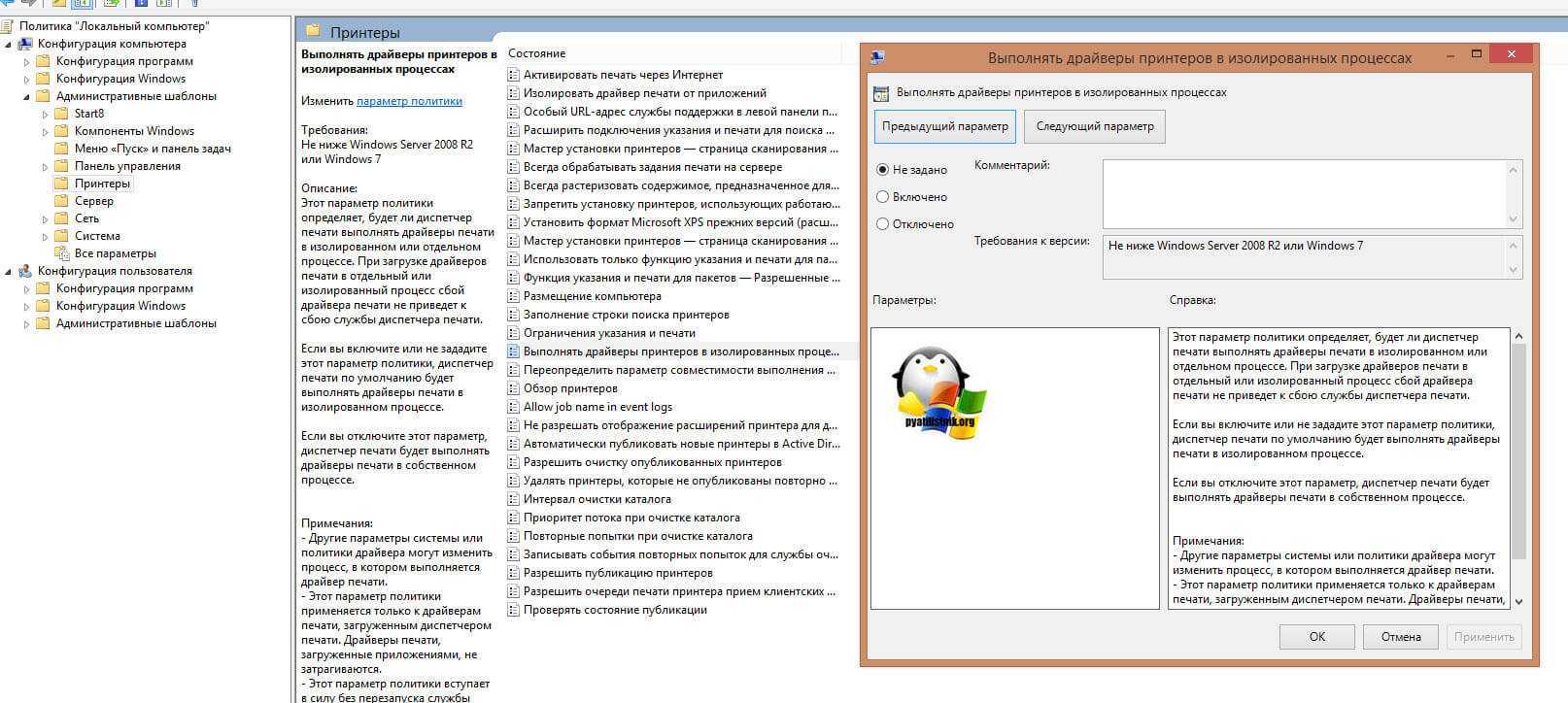
Task: Select the Отключено radio button
Action: (882, 224)
